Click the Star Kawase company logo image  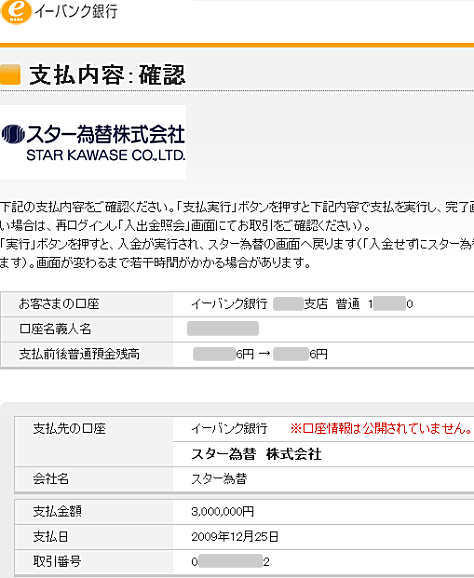click(x=93, y=143)
